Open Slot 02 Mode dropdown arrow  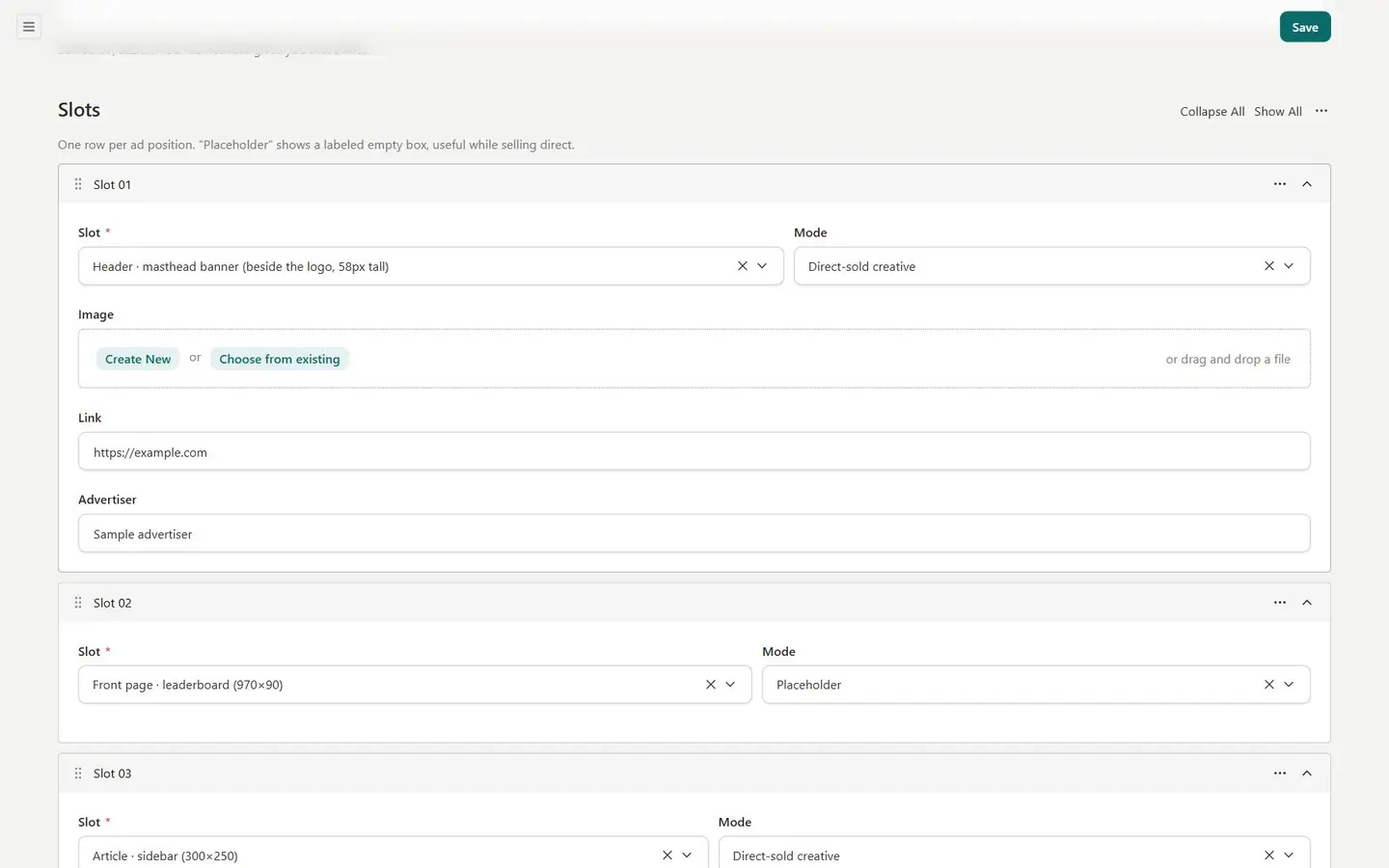click(x=1289, y=685)
